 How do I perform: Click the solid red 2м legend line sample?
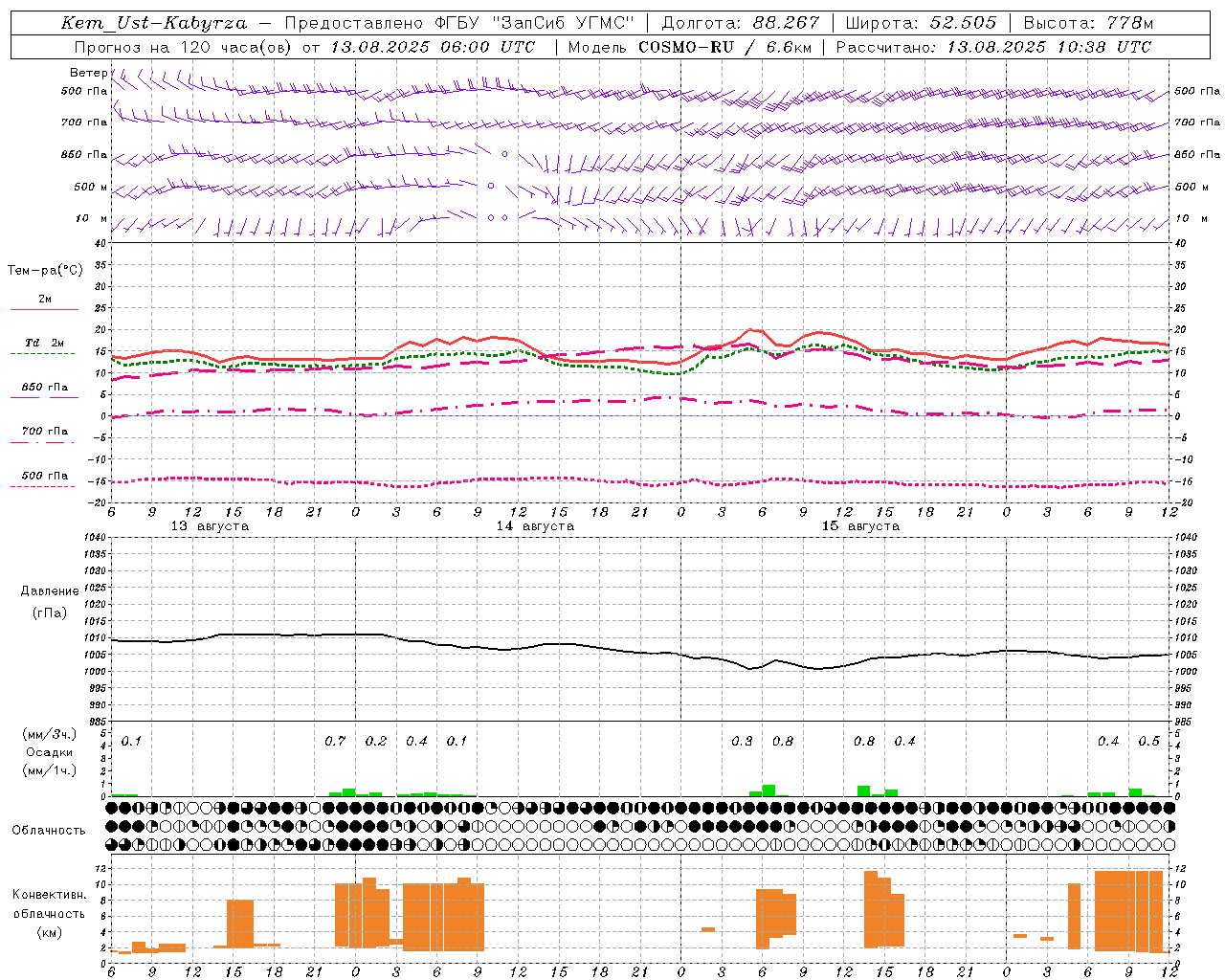click(45, 309)
